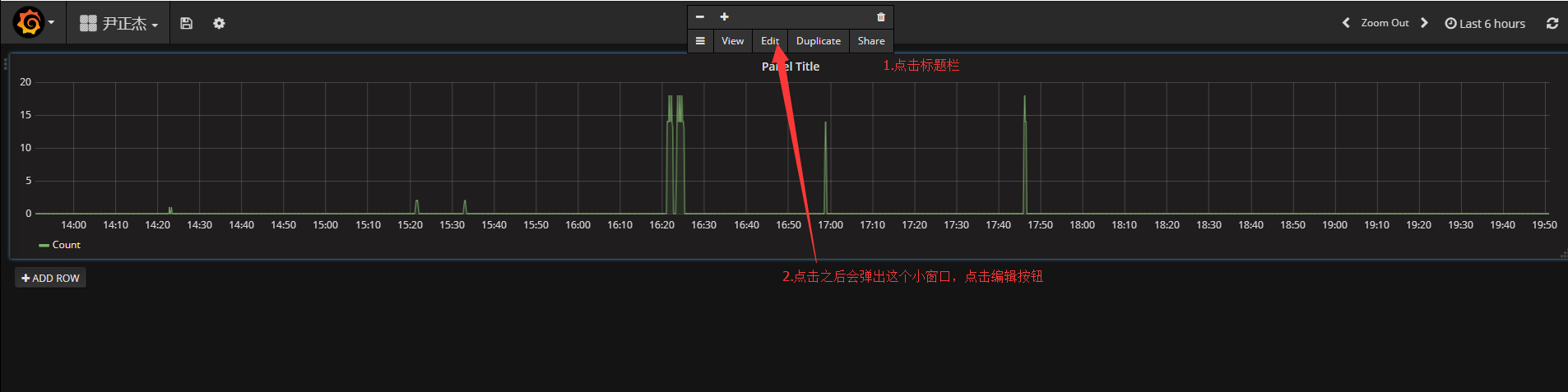Click Zoom Out time range button
The height and width of the screenshot is (392, 1568).
point(1385,23)
